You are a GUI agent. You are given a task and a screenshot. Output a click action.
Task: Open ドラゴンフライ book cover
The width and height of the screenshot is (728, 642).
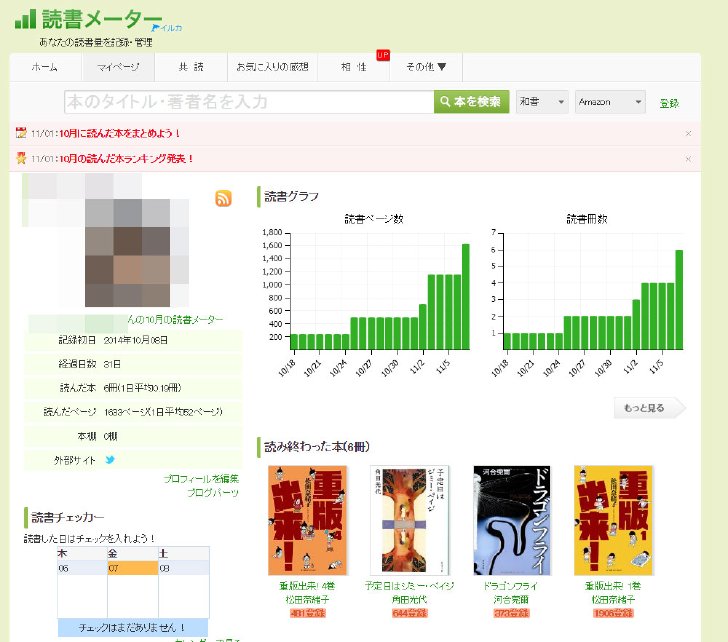512,520
